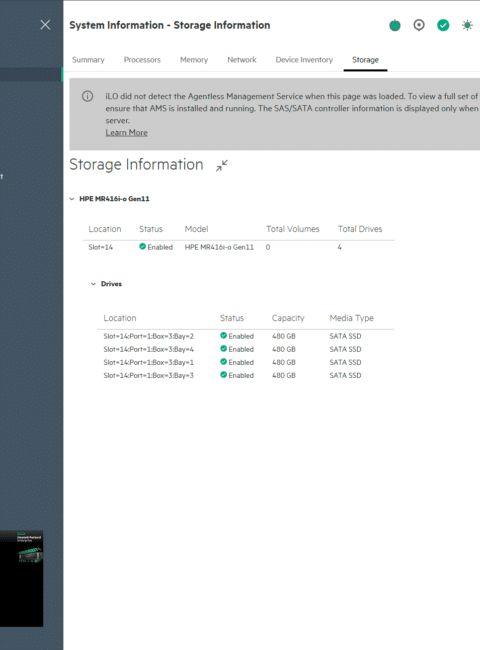Collapse the HPE MR416i-o Gen11 controller section

click(x=72, y=199)
